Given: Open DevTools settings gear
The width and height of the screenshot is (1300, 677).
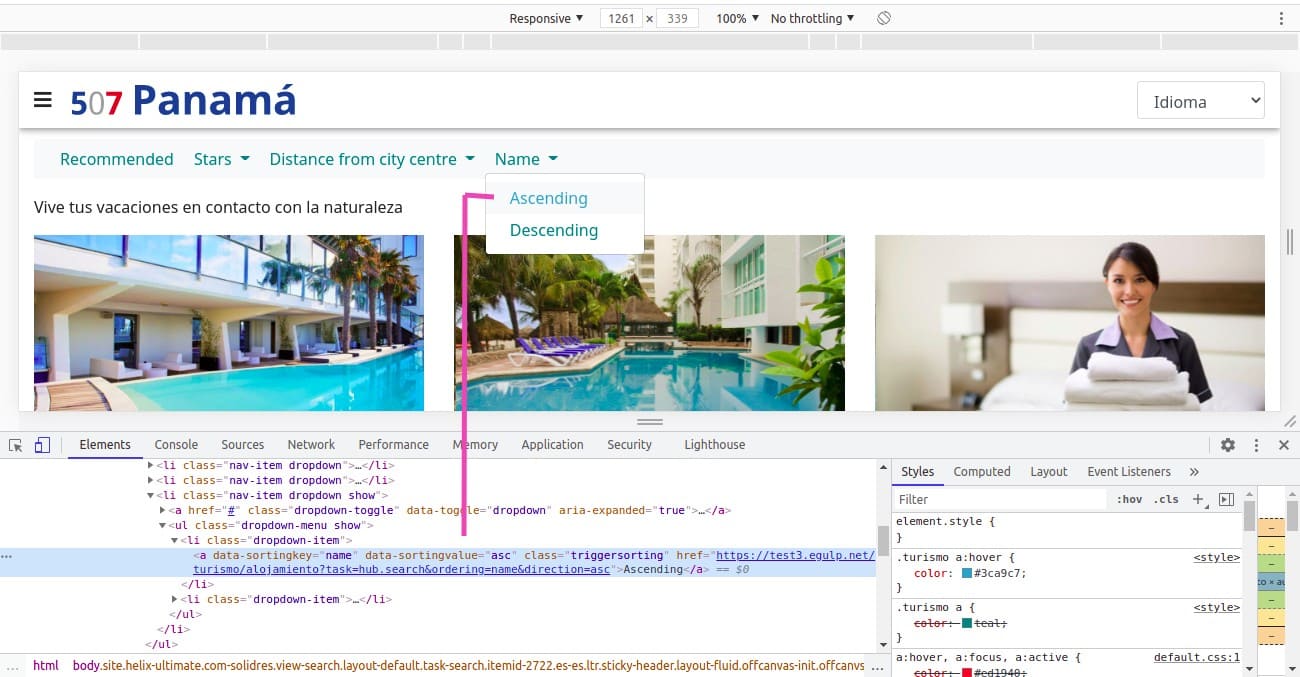Looking at the screenshot, I should coord(1227,445).
